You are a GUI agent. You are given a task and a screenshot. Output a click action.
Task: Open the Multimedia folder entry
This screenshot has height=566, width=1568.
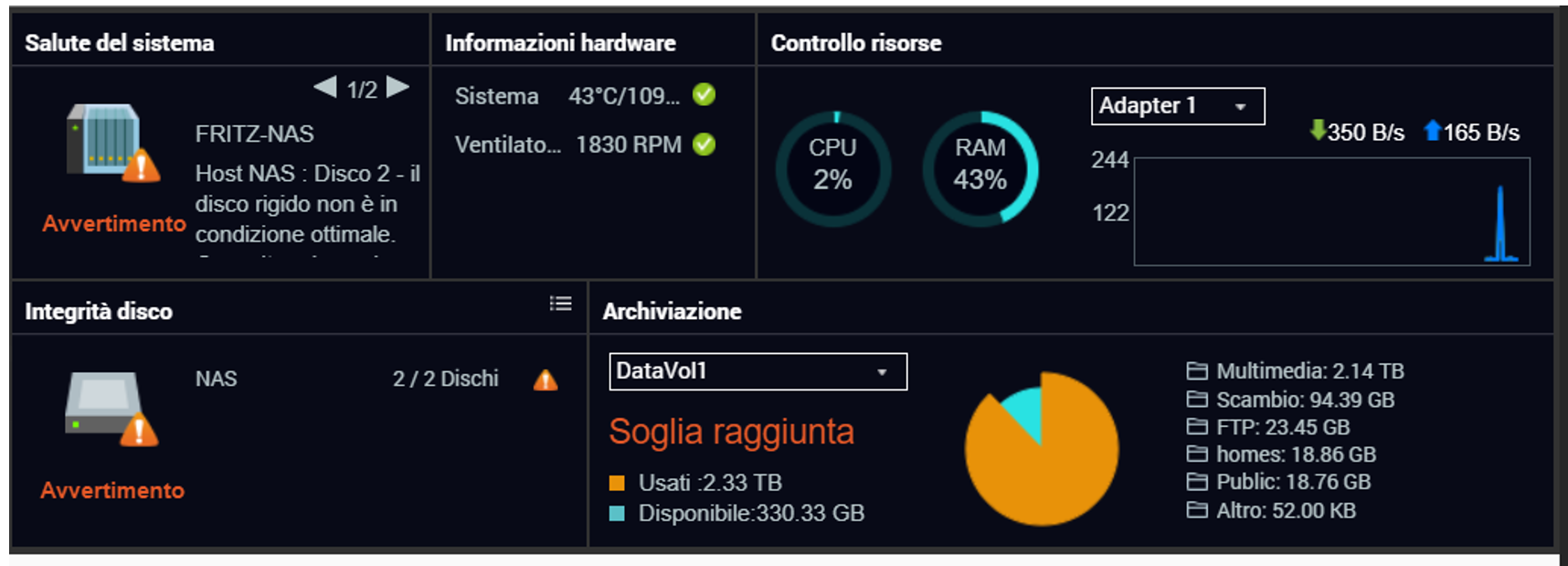[x=1295, y=371]
